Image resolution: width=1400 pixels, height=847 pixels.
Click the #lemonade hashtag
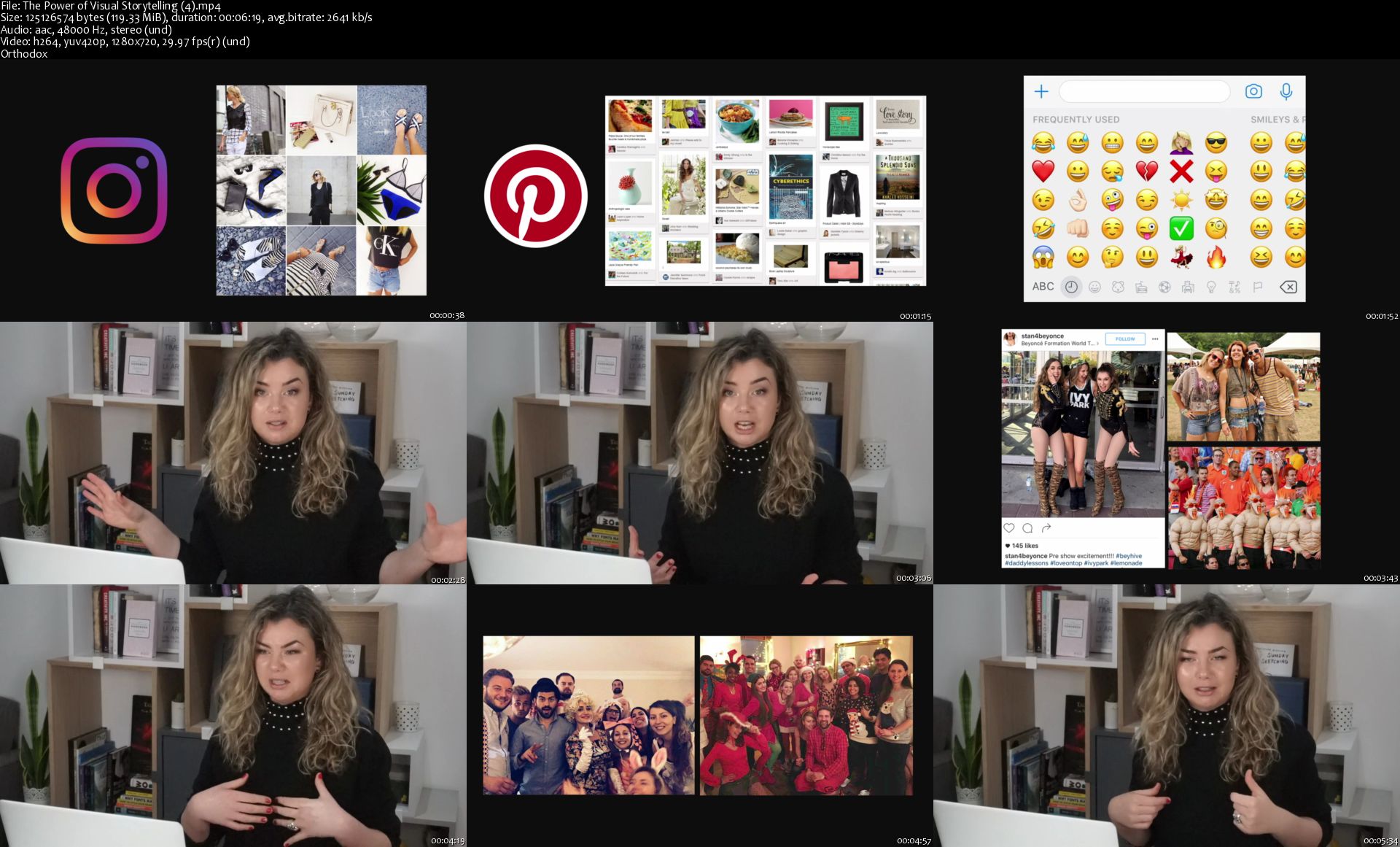point(1127,563)
